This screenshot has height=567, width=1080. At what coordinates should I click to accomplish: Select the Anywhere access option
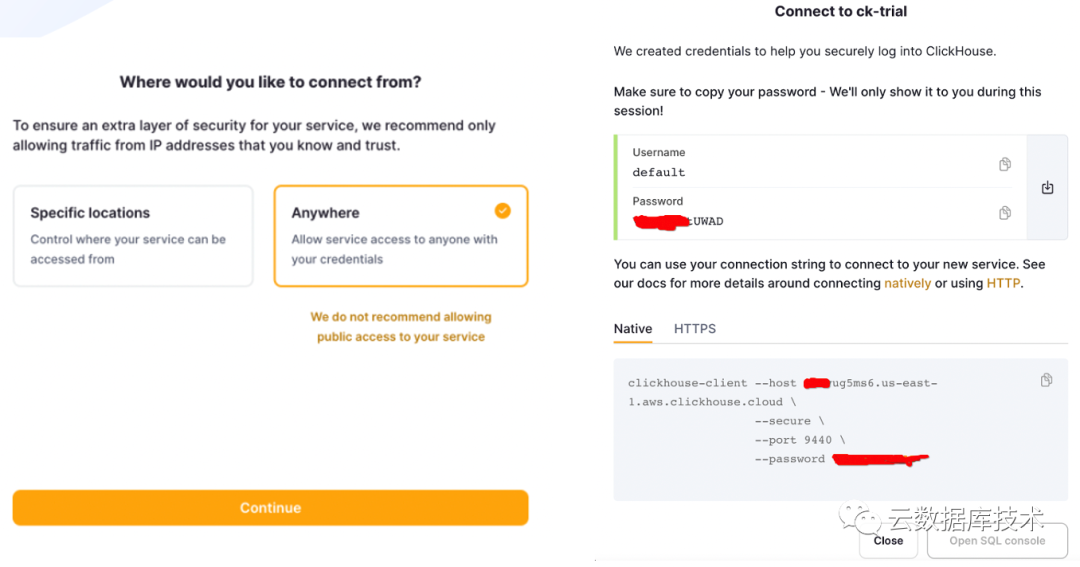(400, 236)
